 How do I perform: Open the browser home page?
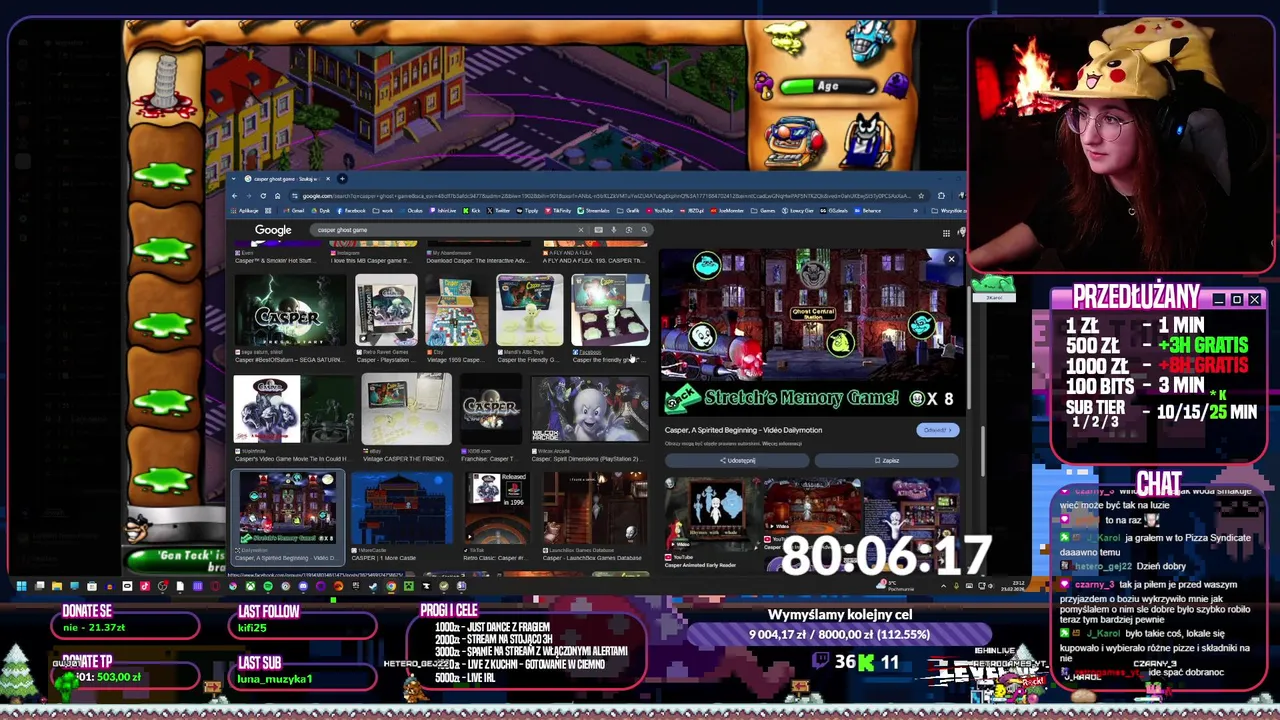[277, 196]
